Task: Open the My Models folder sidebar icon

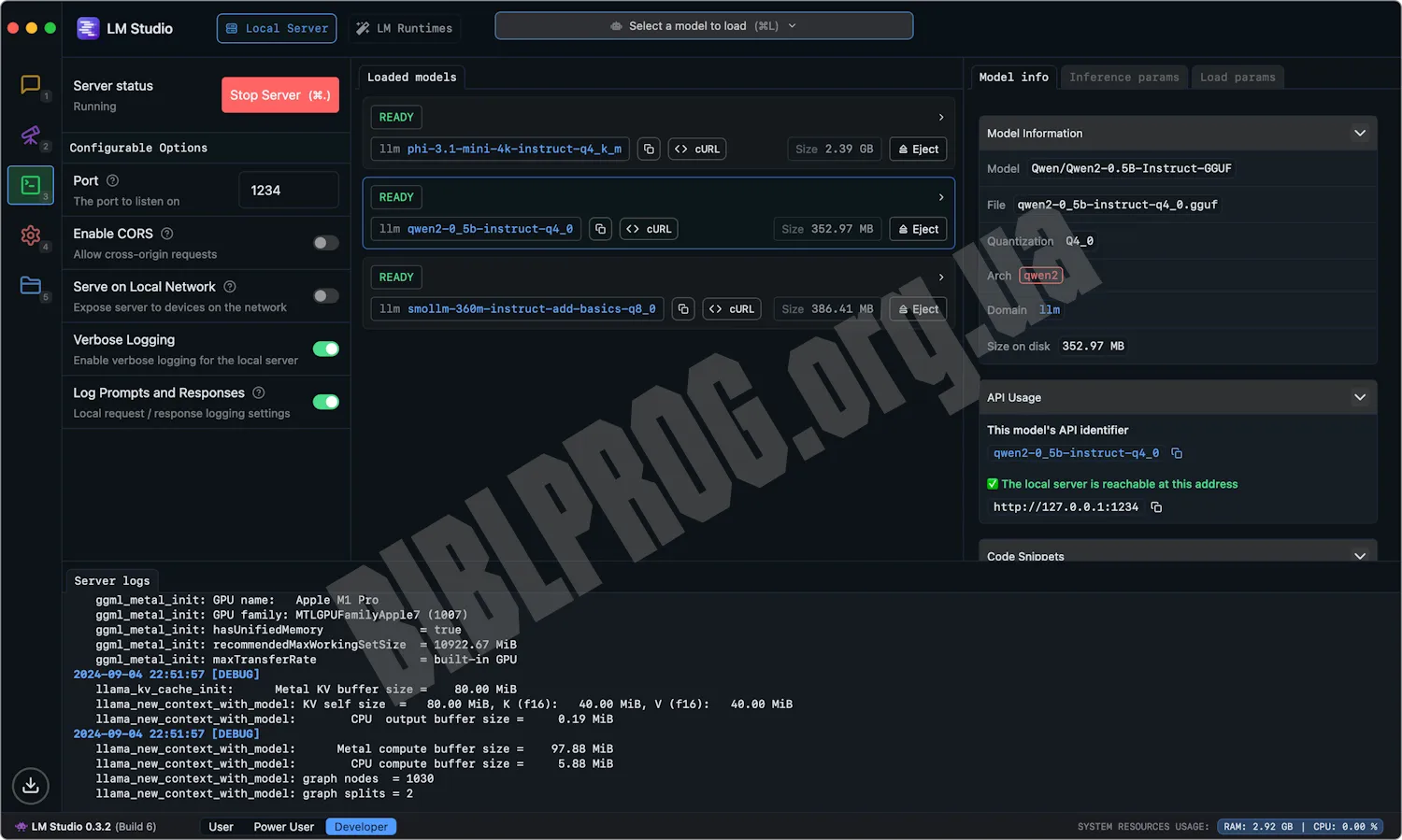Action: pyautogui.click(x=30, y=286)
